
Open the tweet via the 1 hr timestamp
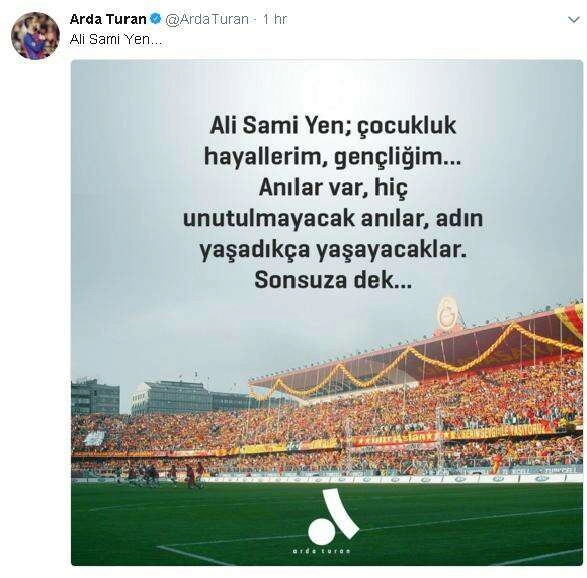274,19
